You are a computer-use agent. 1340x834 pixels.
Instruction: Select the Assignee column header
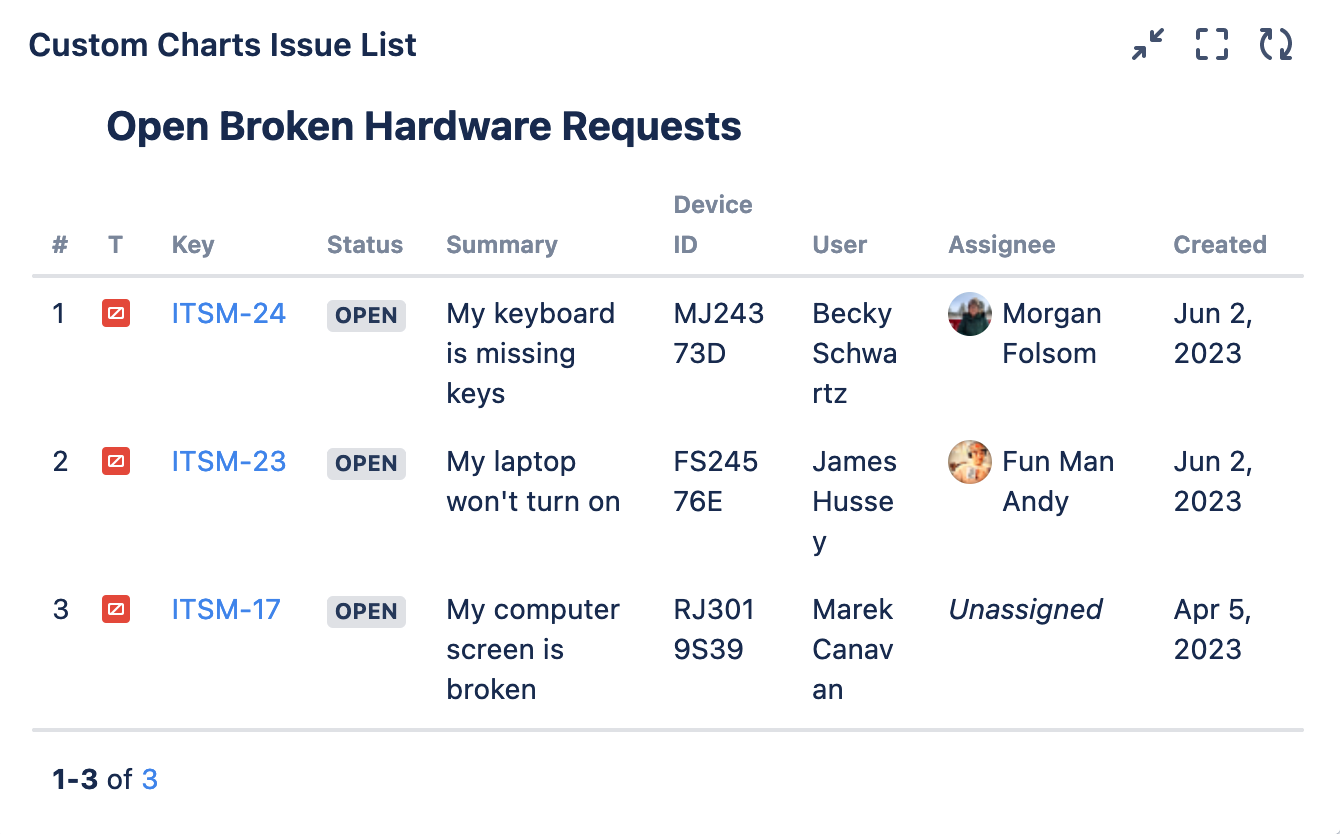tap(1001, 244)
